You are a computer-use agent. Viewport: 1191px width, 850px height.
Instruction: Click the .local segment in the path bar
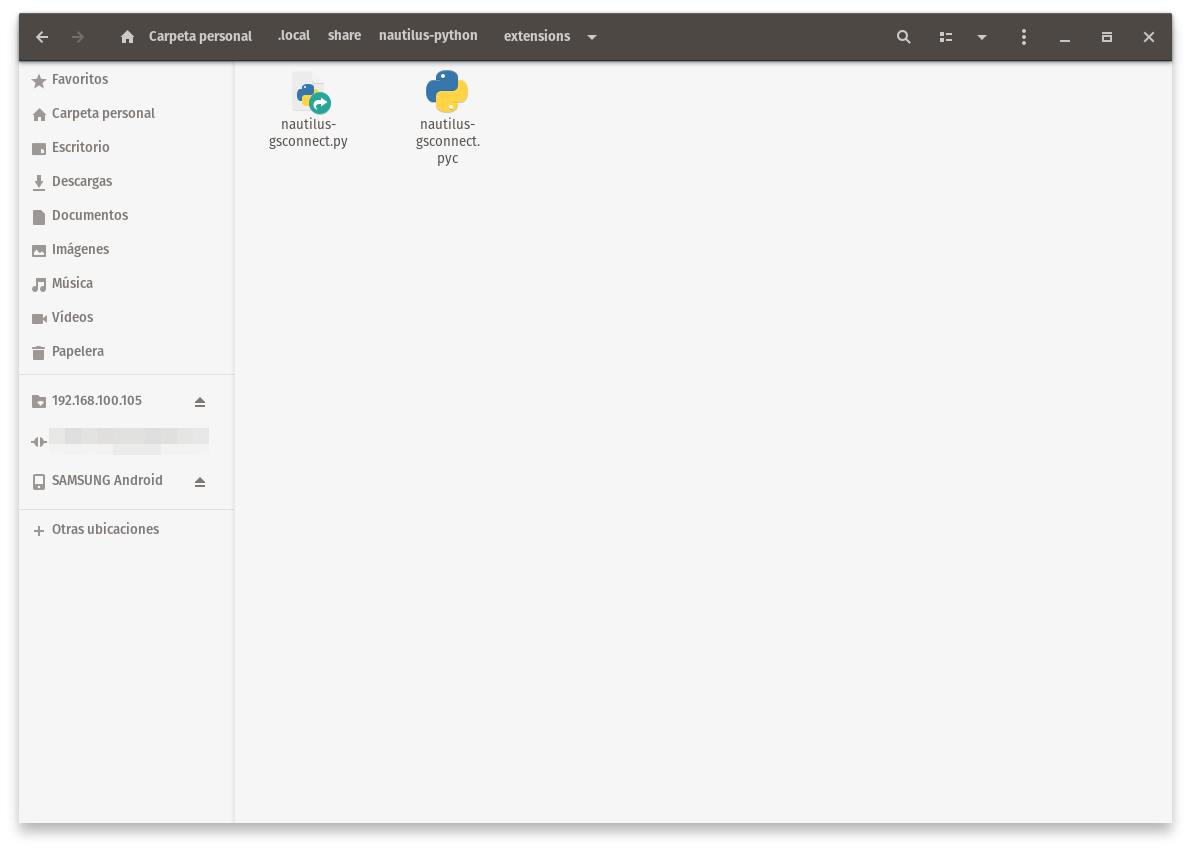coord(293,35)
